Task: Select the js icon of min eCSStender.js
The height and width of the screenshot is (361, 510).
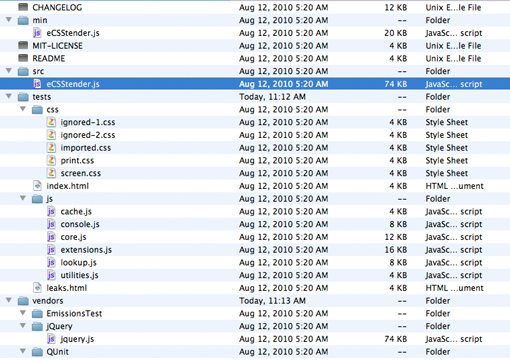Action: pos(37,33)
